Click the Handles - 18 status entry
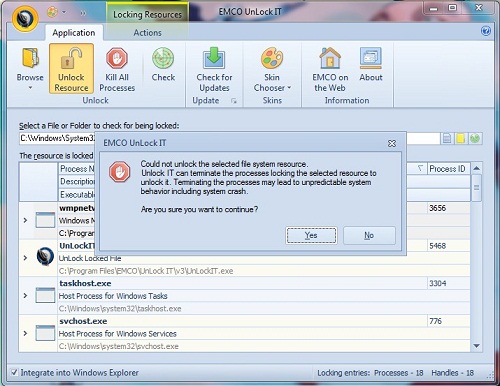 452,373
